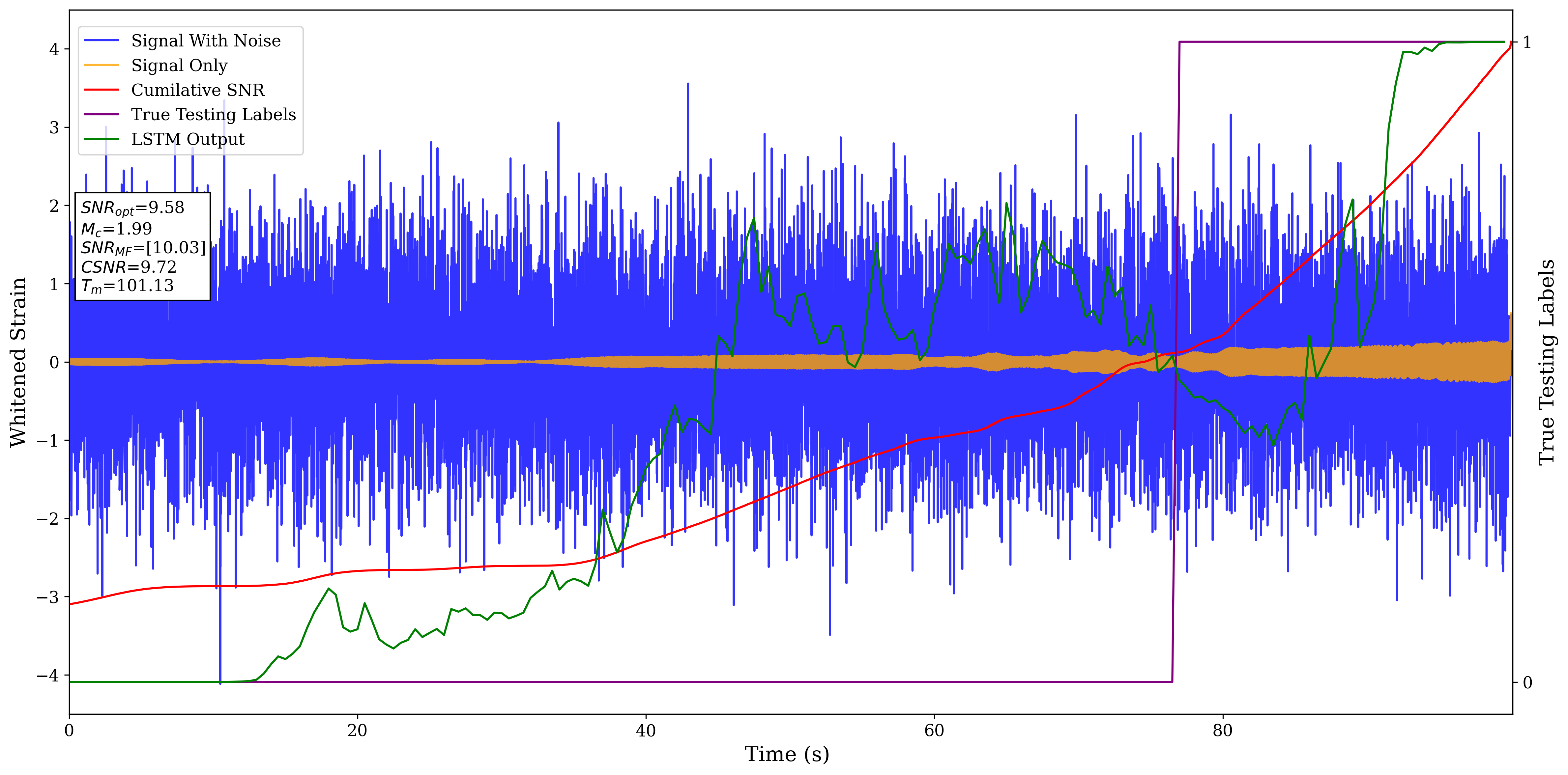Click the CSNR=9.72 annotation text
1568x775 pixels.
(x=129, y=267)
